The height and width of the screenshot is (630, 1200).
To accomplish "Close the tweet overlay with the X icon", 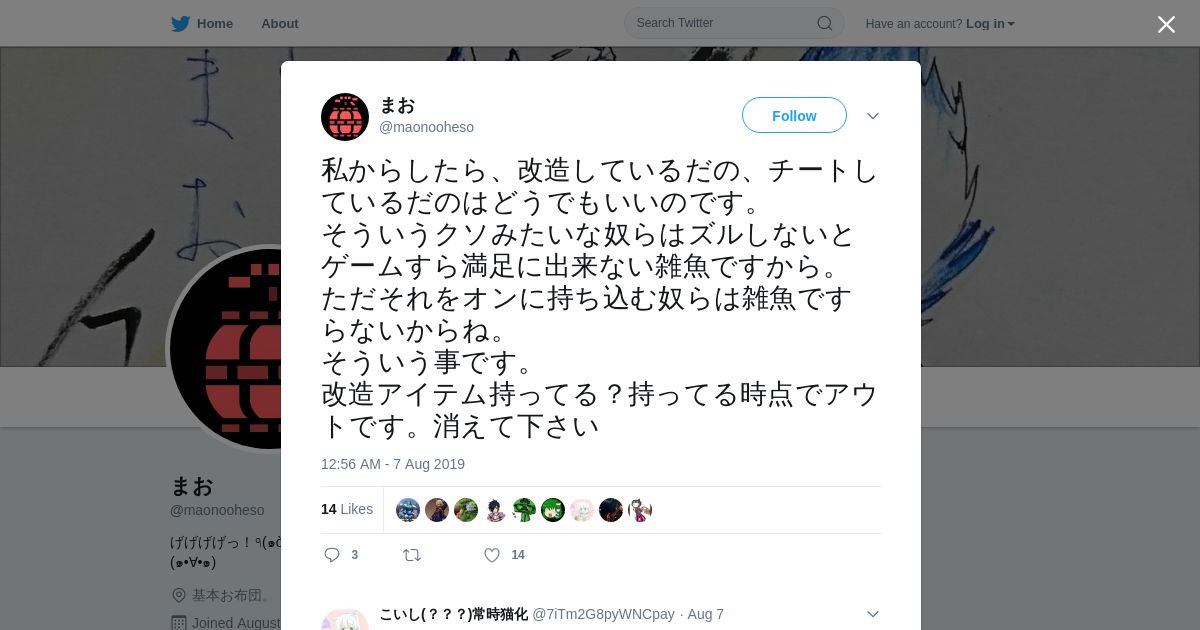I will (x=1166, y=24).
